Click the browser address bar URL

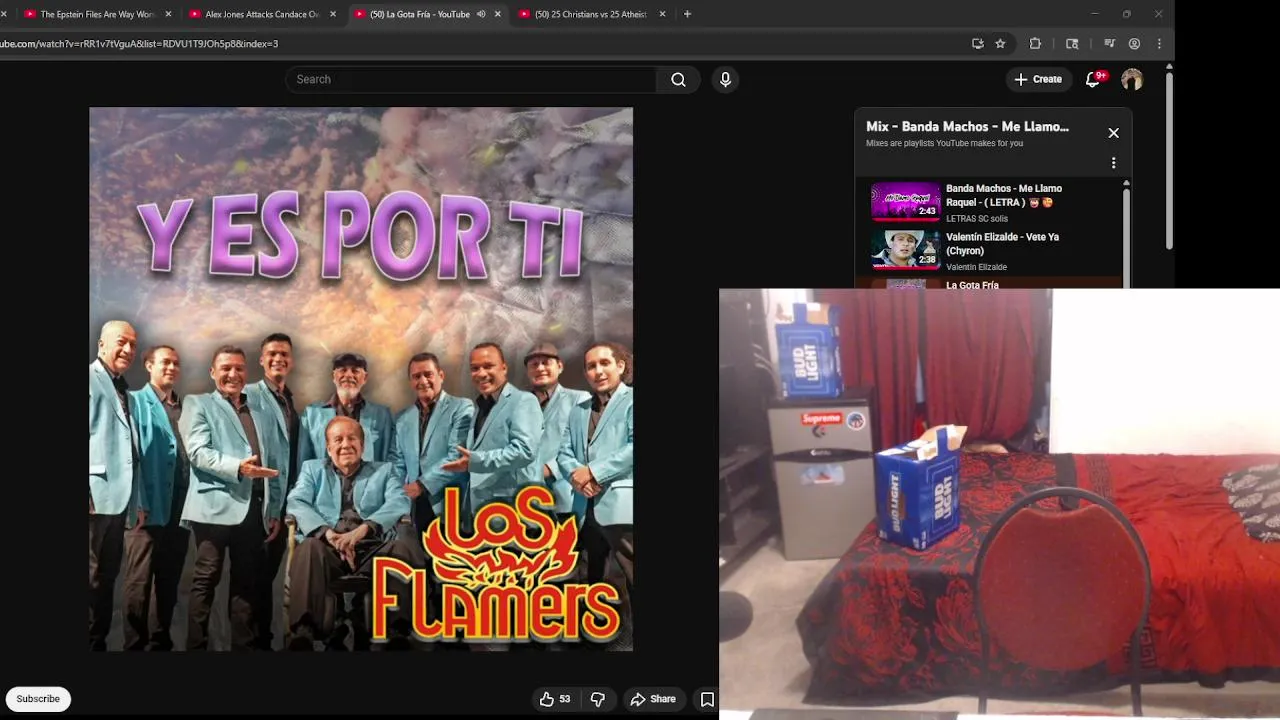click(139, 43)
